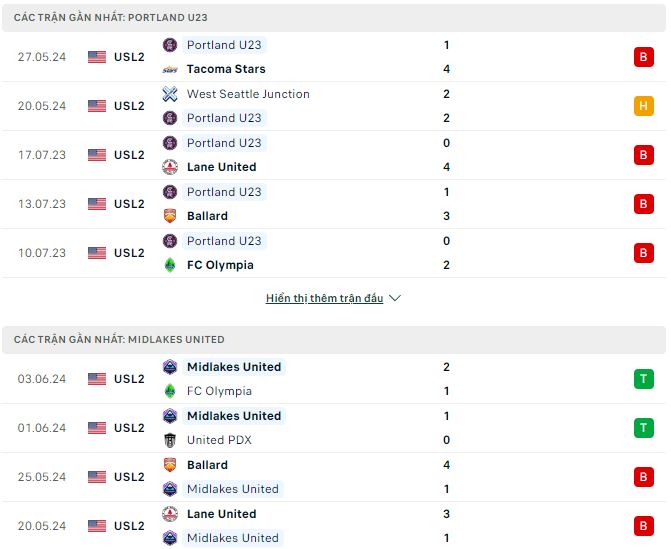
Task: Open Tacoma Stars team name link
Action: click(x=226, y=69)
